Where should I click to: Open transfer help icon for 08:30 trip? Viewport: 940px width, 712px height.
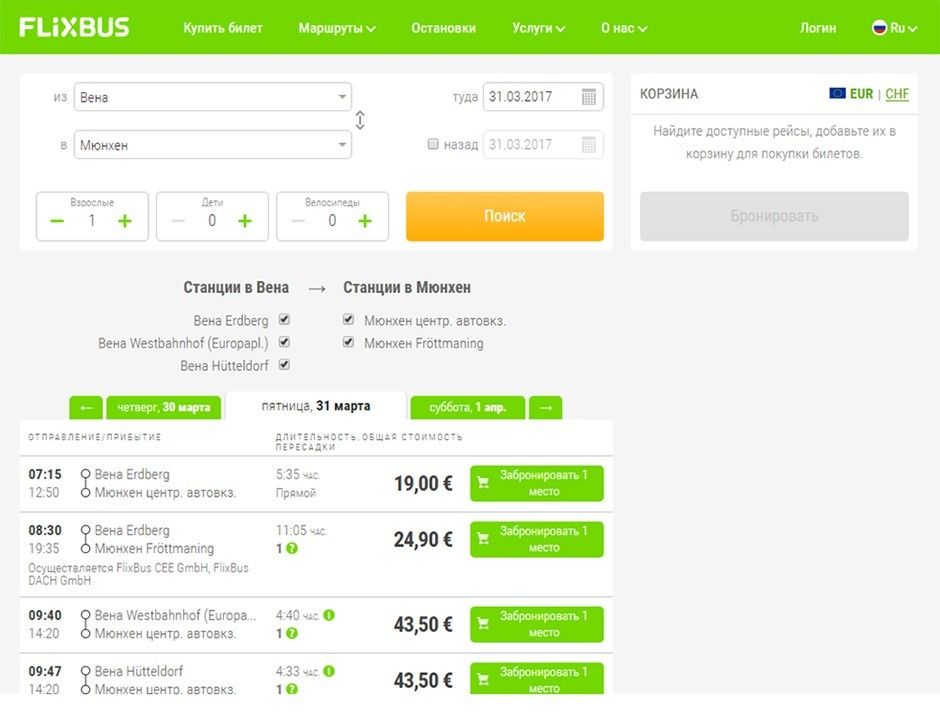[x=291, y=548]
